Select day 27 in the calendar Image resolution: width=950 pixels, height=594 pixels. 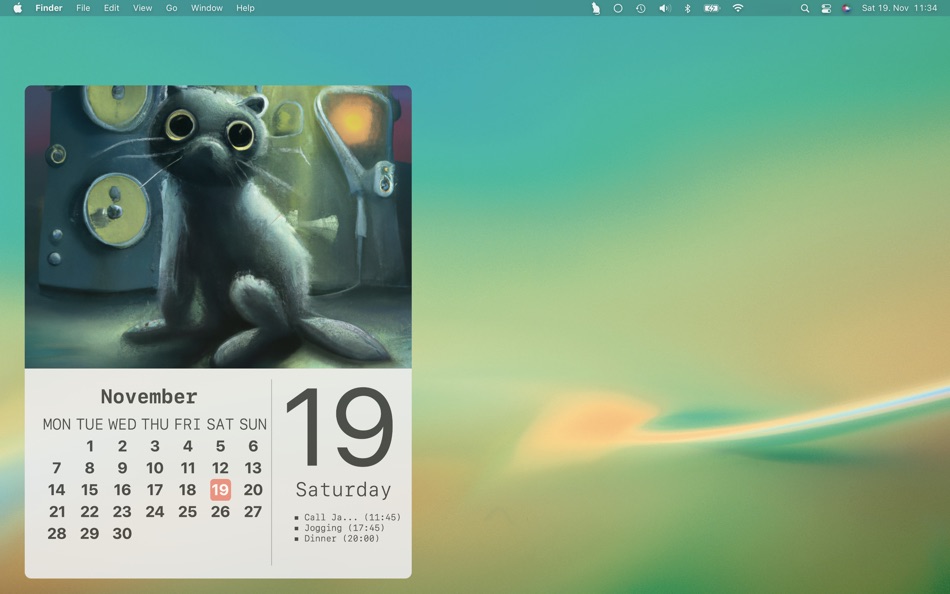(x=253, y=512)
